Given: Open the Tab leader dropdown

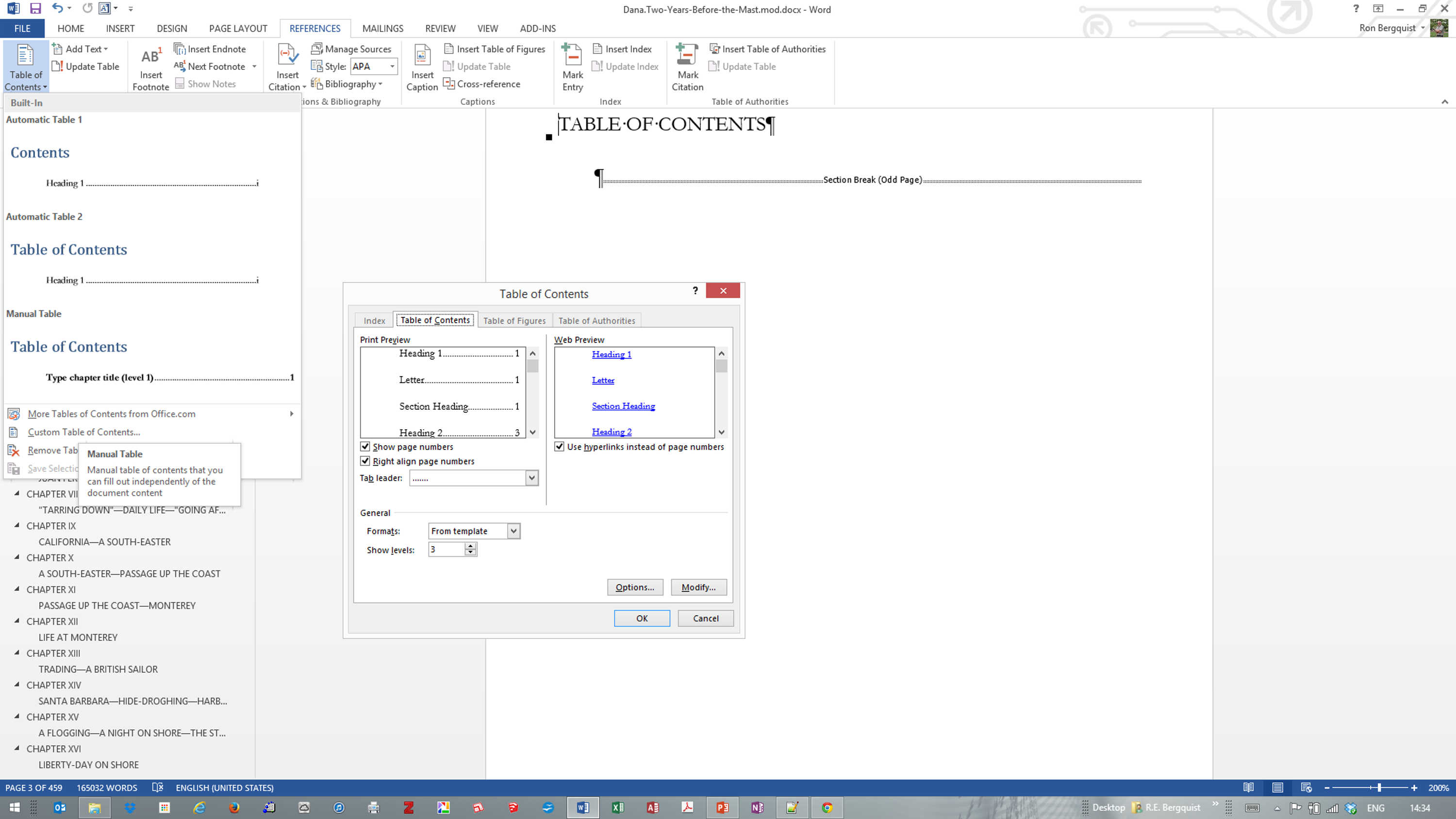Looking at the screenshot, I should 531,478.
